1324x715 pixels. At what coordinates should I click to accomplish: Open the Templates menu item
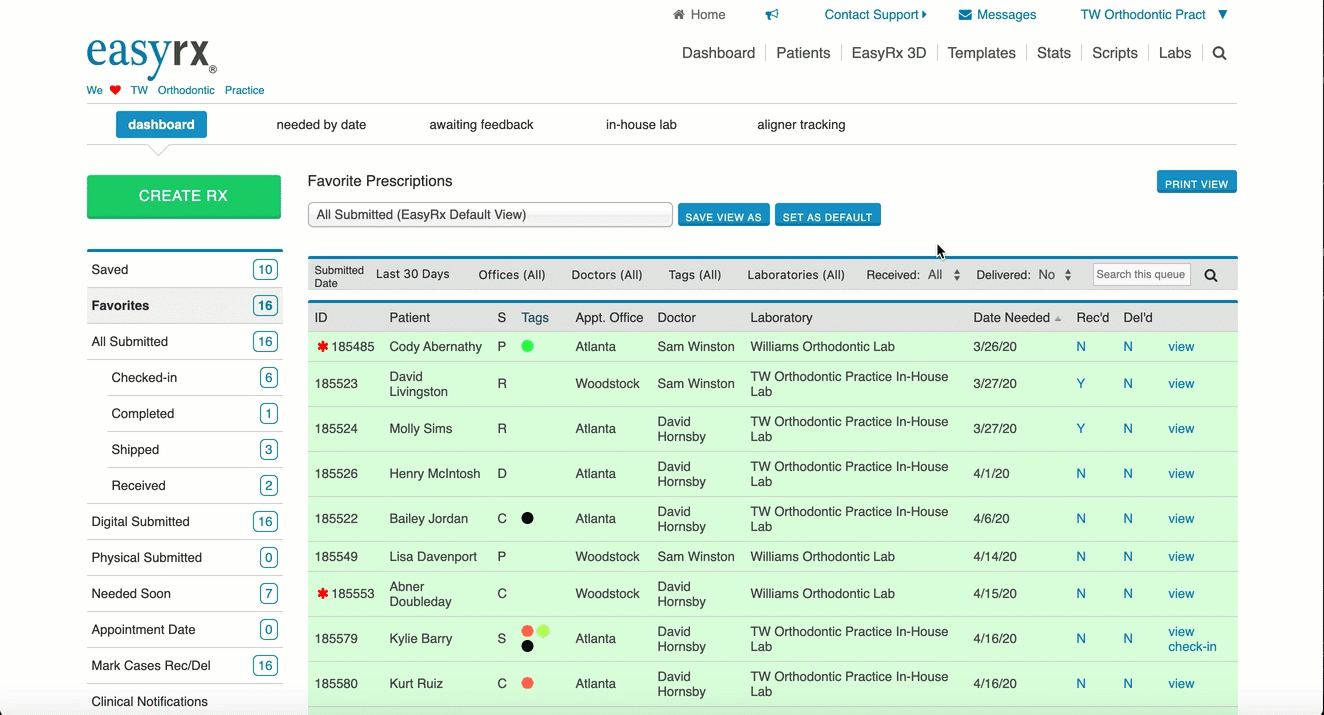pyautogui.click(x=981, y=53)
